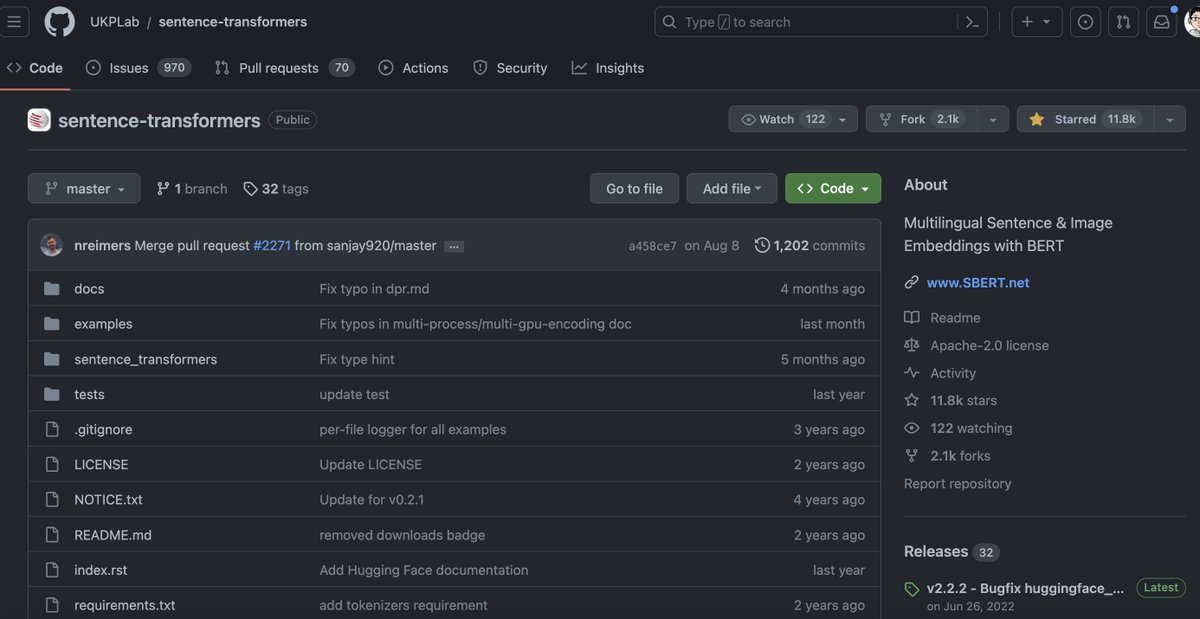Open the sentence_transformers folder
The height and width of the screenshot is (619, 1200).
(145, 359)
